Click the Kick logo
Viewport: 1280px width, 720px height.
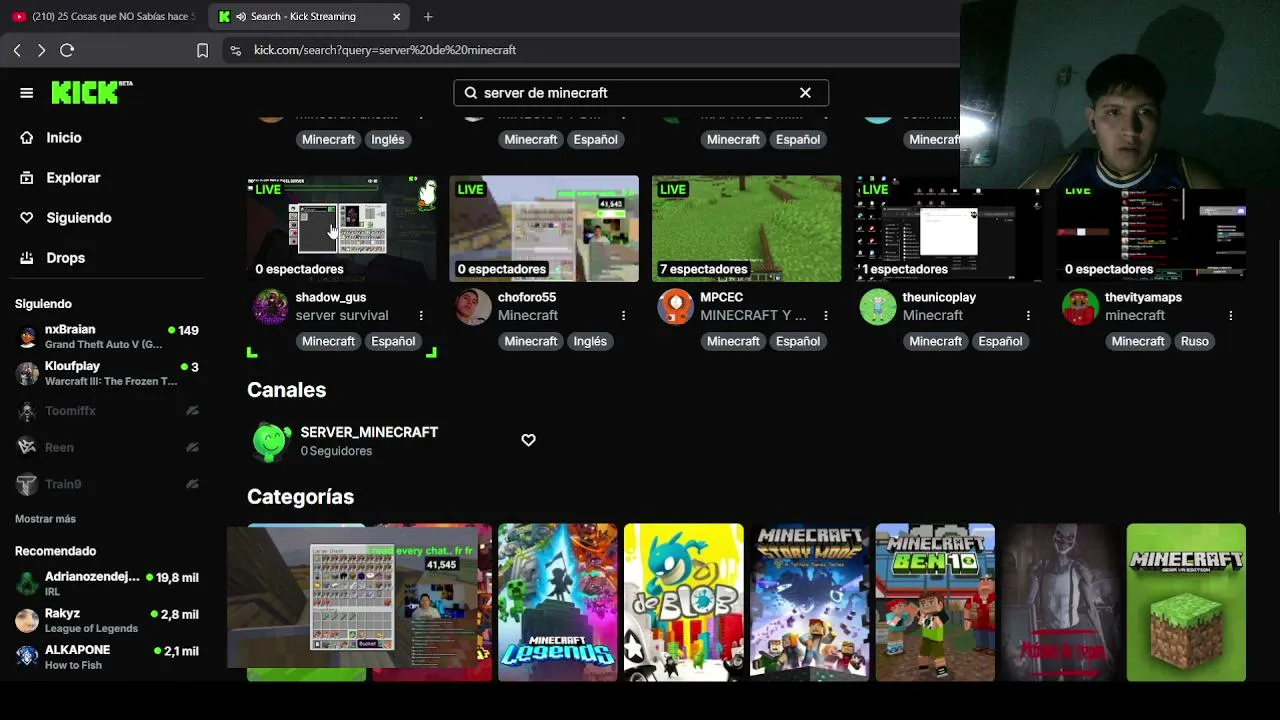click(92, 92)
